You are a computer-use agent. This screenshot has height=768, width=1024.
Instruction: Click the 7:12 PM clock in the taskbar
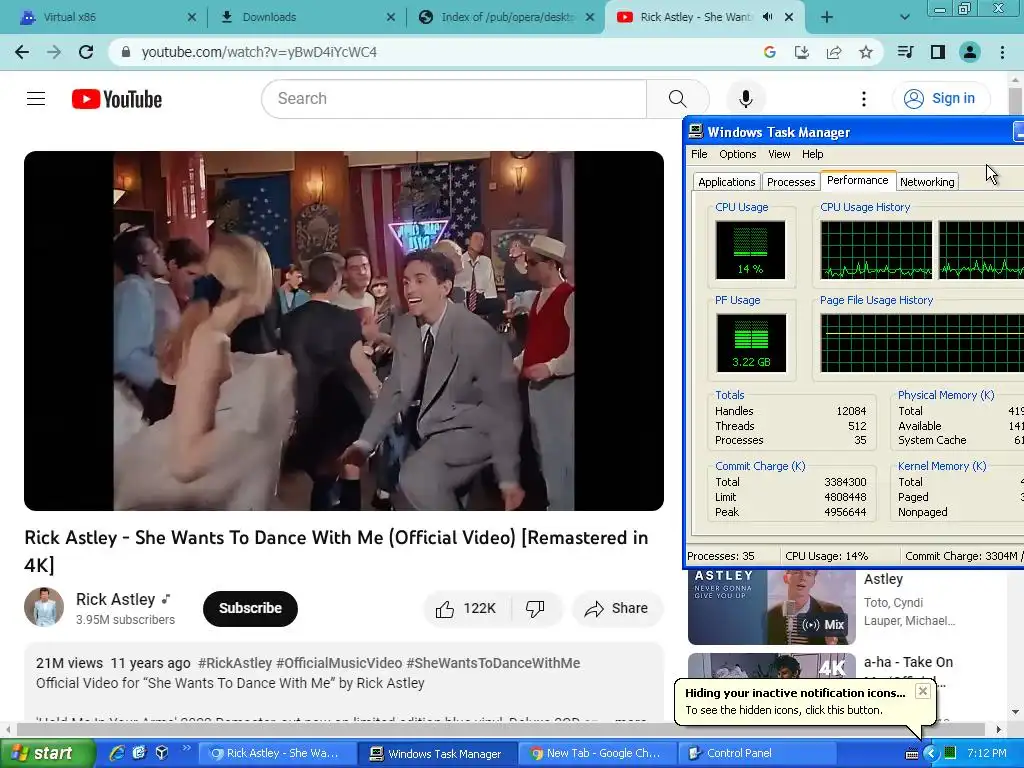(987, 754)
